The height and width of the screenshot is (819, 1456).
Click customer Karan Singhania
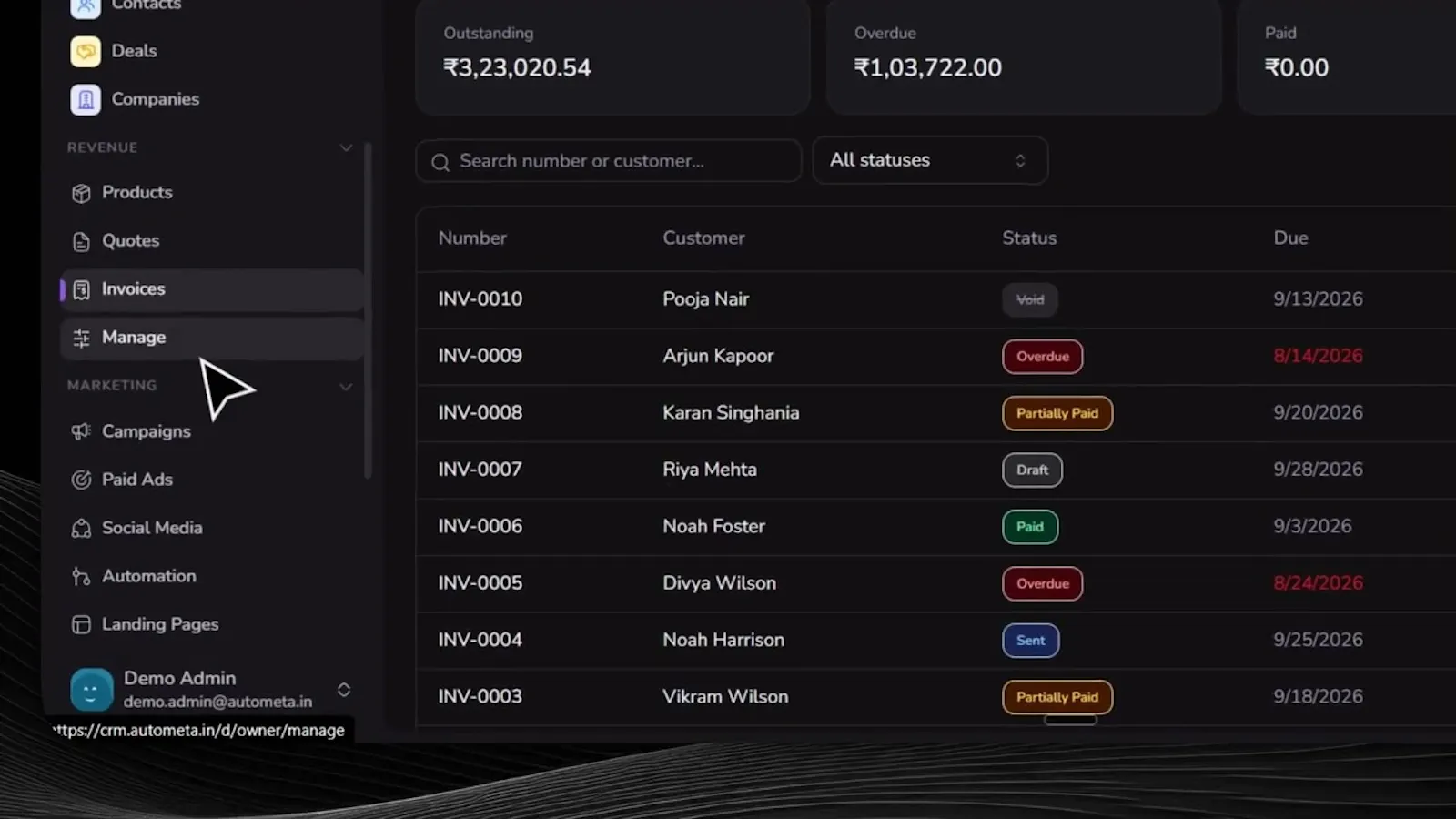tap(731, 413)
